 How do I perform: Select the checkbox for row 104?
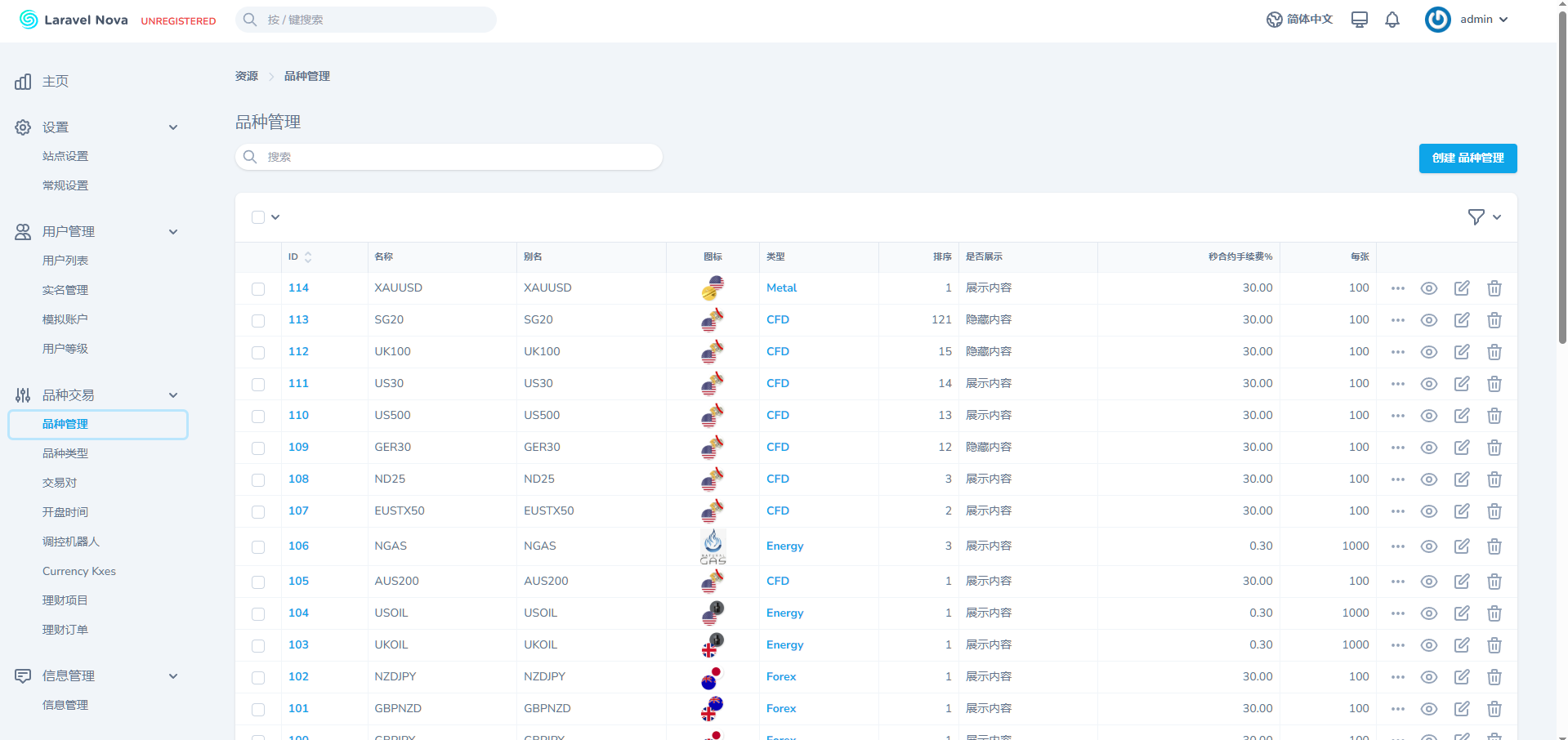258,613
